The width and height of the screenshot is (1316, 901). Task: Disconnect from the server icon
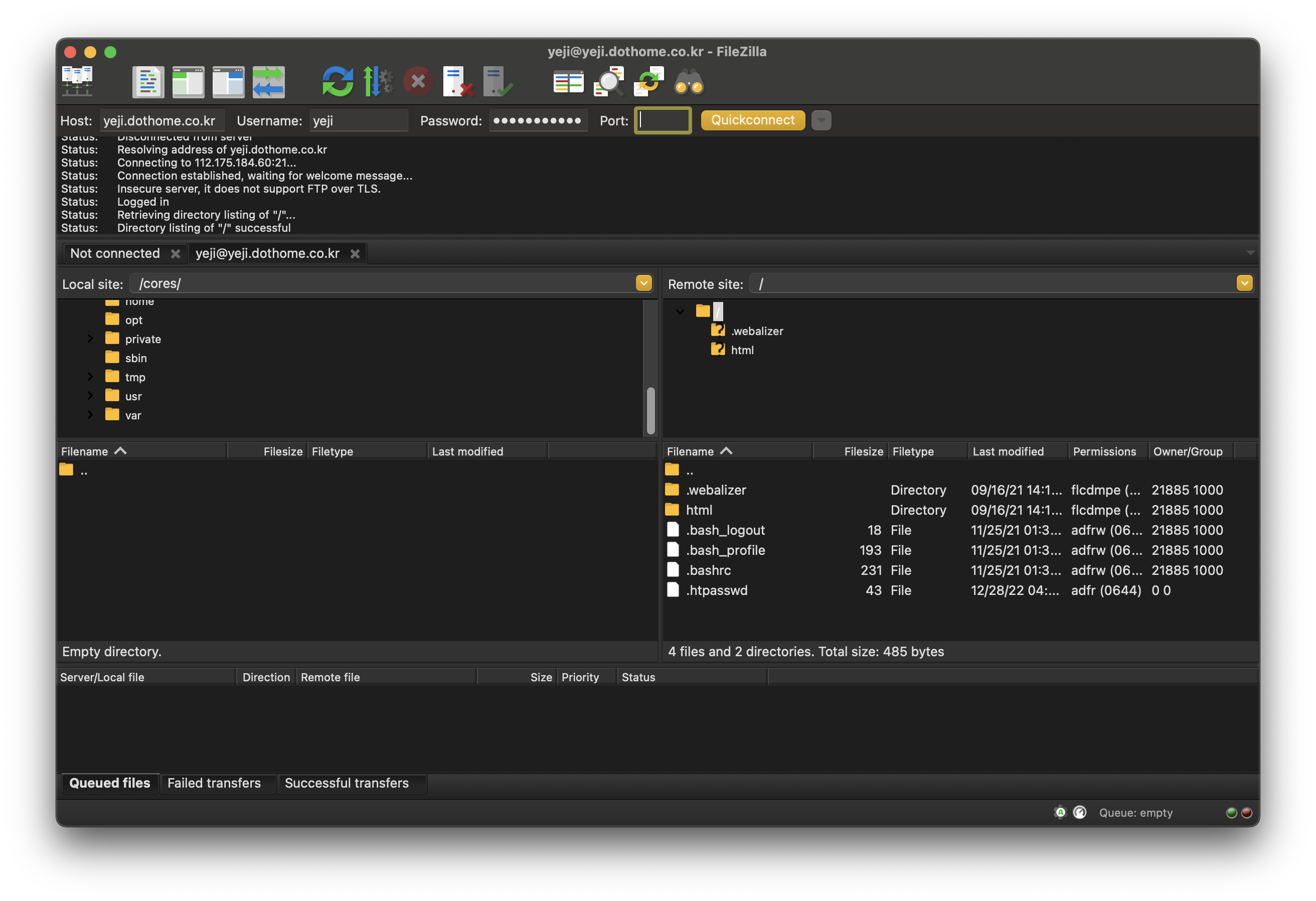[457, 82]
